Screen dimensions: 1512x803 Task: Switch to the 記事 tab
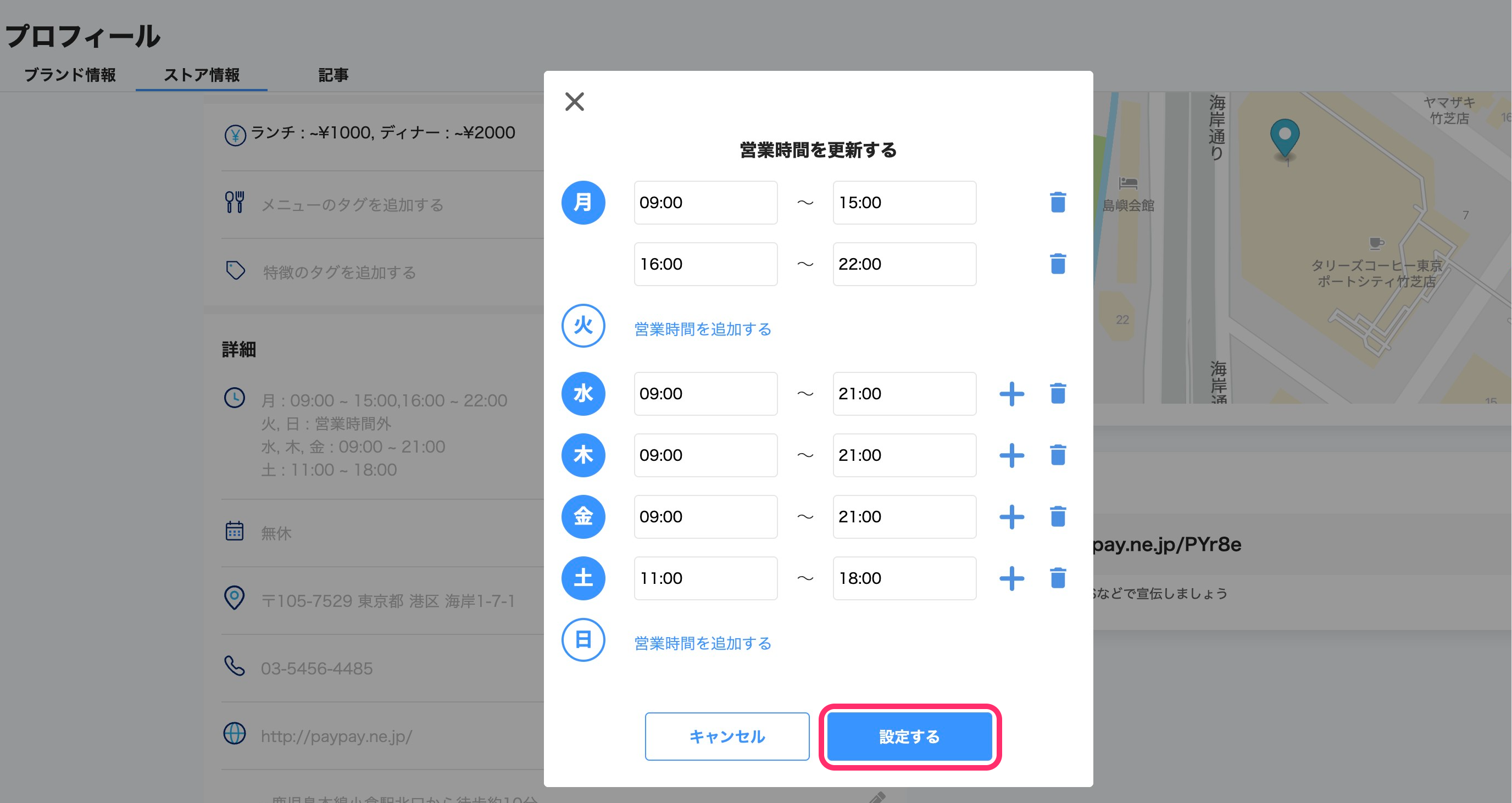(x=333, y=75)
